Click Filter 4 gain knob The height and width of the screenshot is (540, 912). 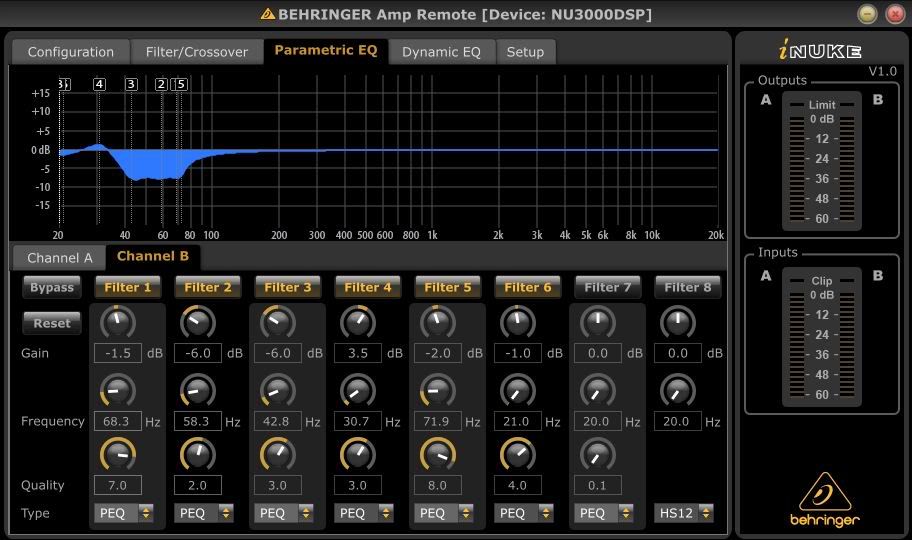(x=358, y=322)
